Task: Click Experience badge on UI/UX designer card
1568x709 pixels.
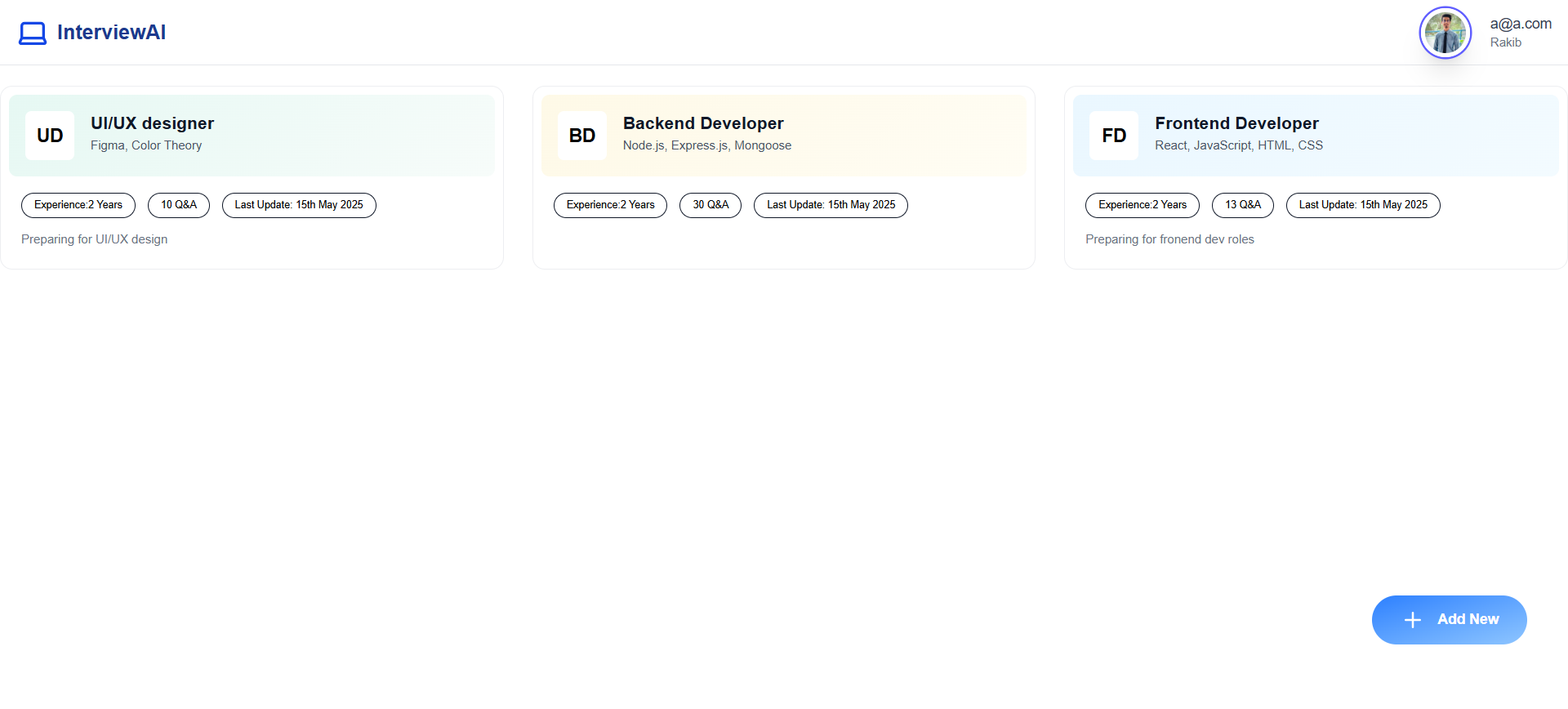Action: pyautogui.click(x=78, y=205)
